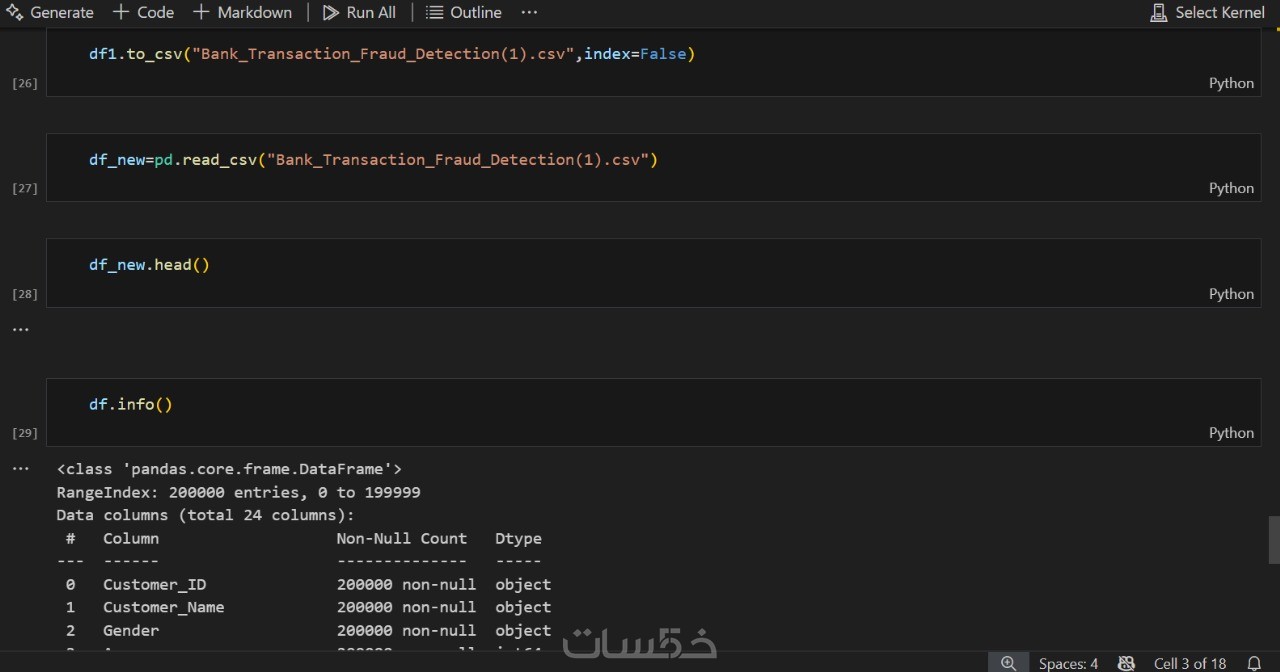Open the toolbar more actions ellipsis

(x=529, y=12)
